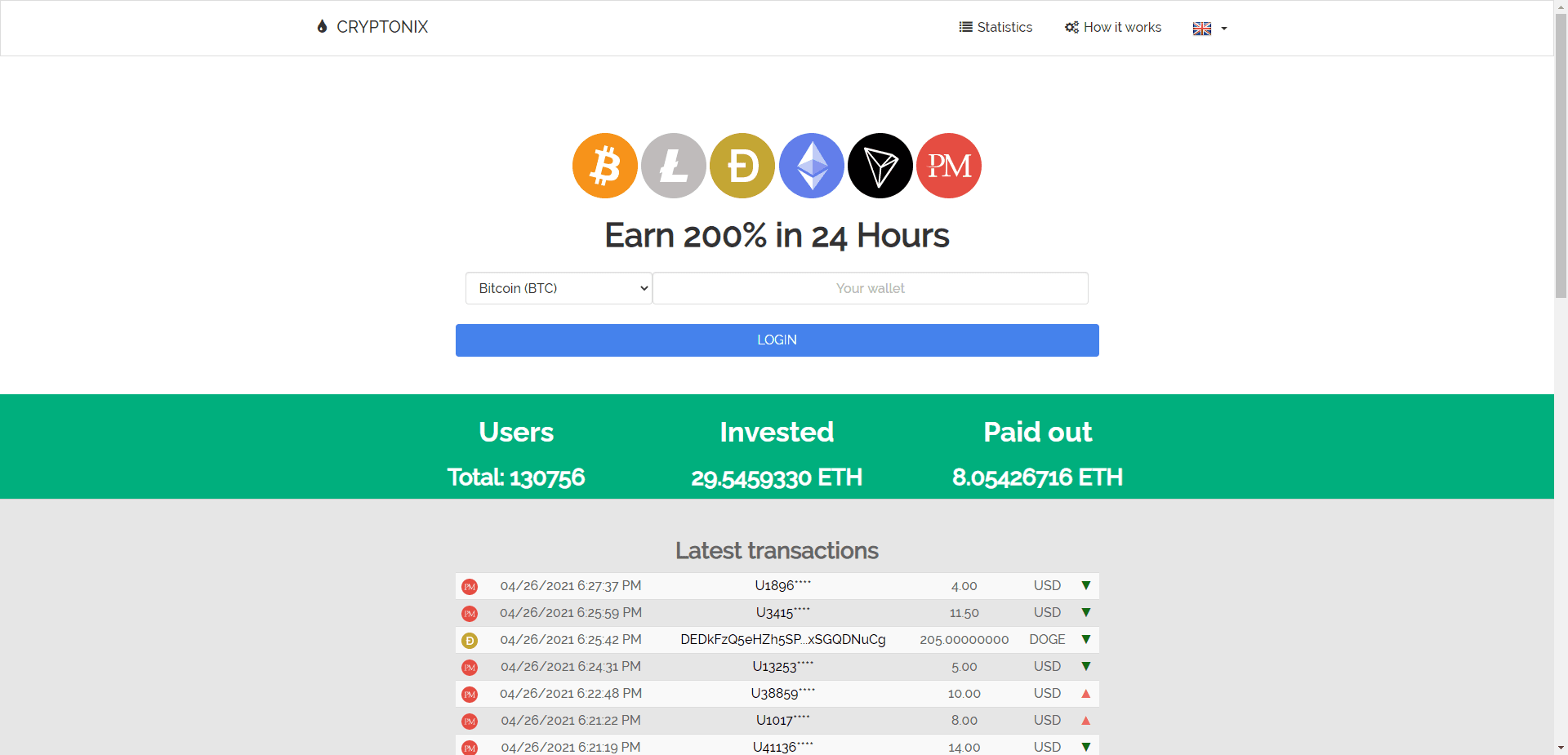Click inside the Your wallet input field
Viewport: 1568px width, 755px height.
(x=869, y=288)
